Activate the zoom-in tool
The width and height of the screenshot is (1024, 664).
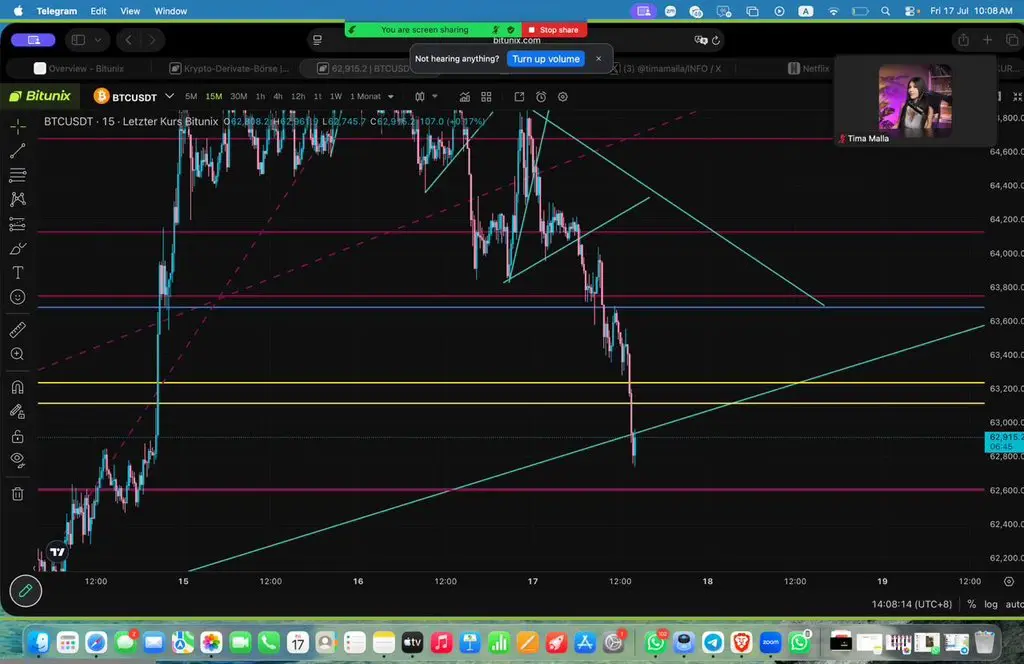point(18,354)
